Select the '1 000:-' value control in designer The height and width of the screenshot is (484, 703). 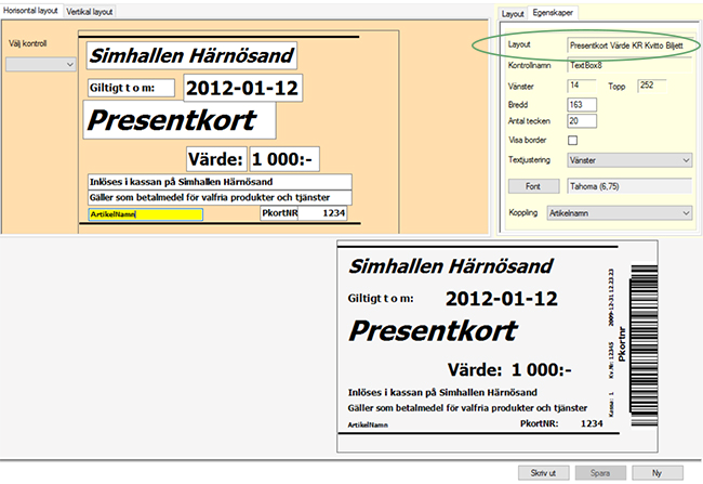pyautogui.click(x=284, y=159)
